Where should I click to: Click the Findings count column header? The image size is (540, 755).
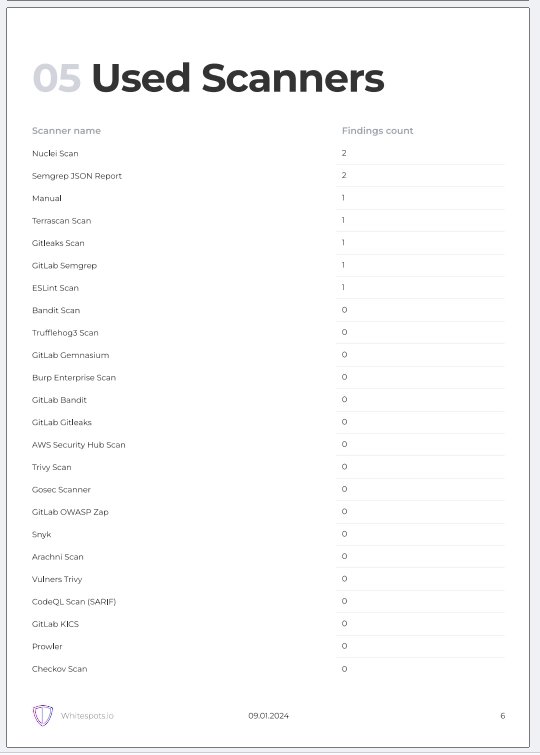pos(377,130)
